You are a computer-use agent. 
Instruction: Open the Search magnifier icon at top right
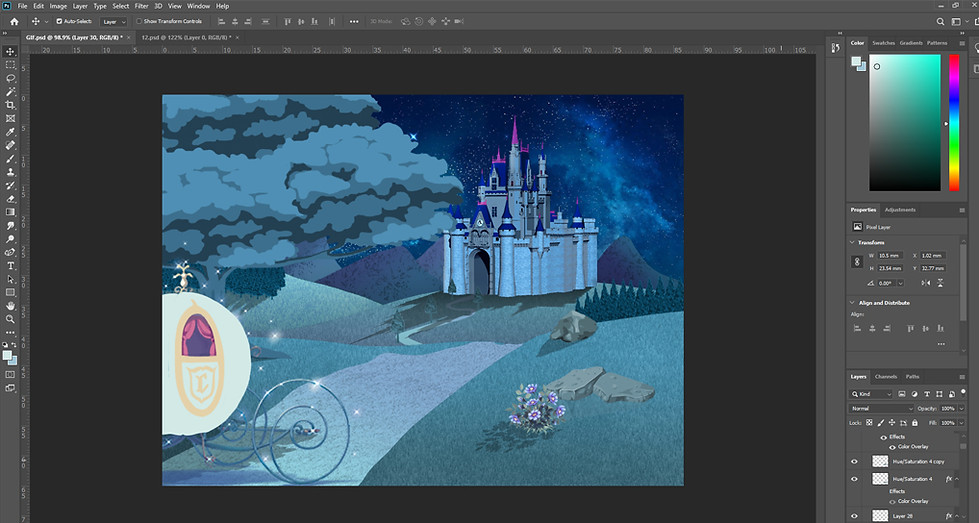point(940,21)
